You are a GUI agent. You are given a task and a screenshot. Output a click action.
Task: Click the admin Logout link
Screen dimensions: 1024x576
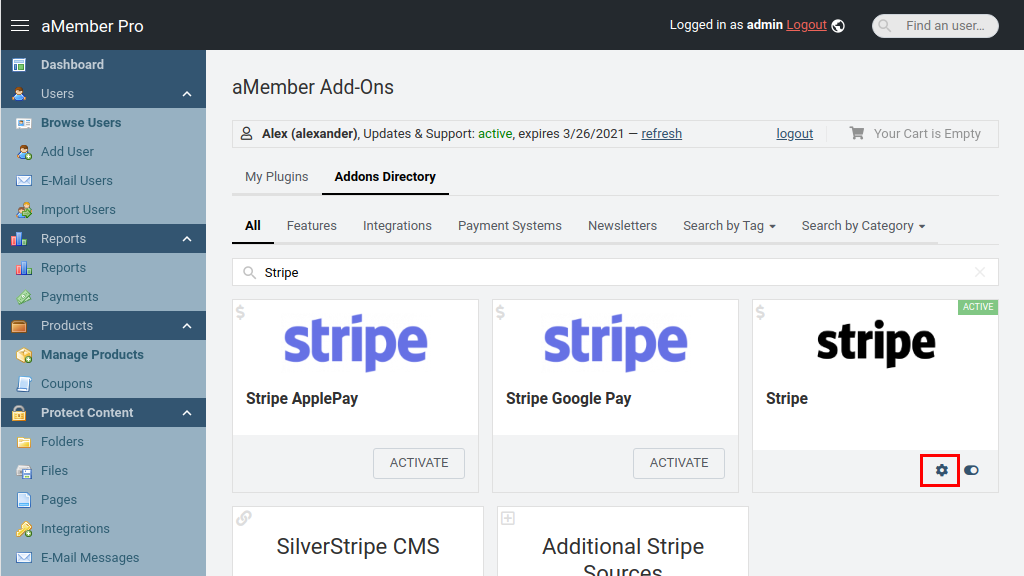coord(806,26)
